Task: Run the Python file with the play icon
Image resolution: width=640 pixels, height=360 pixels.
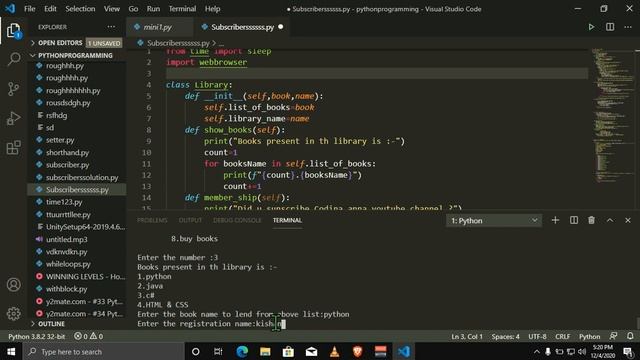Action: point(591,27)
